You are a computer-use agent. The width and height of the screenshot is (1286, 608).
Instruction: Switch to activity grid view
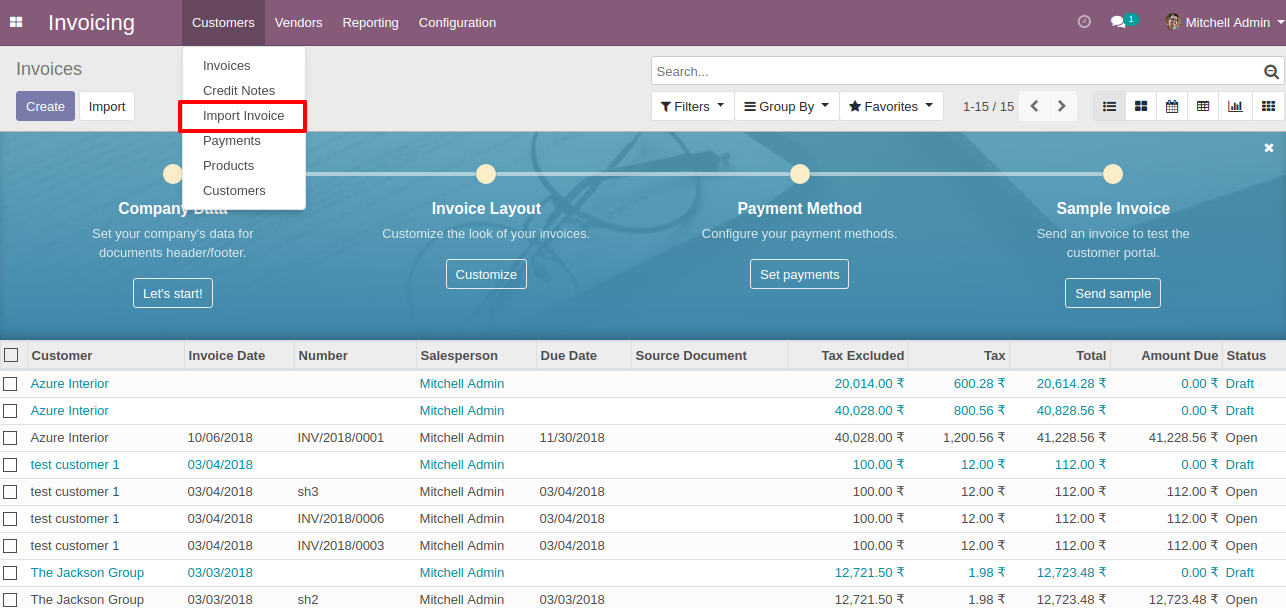click(x=1268, y=106)
